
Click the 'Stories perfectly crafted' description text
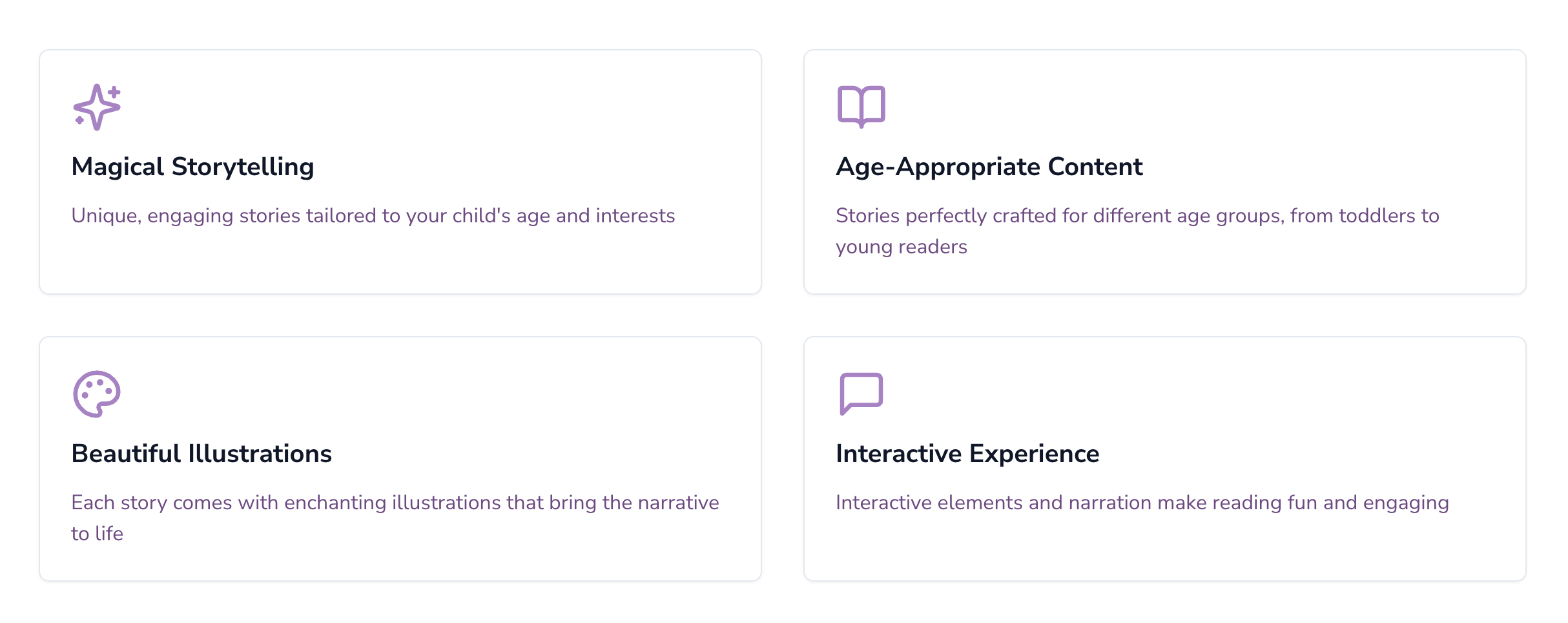(x=1137, y=231)
